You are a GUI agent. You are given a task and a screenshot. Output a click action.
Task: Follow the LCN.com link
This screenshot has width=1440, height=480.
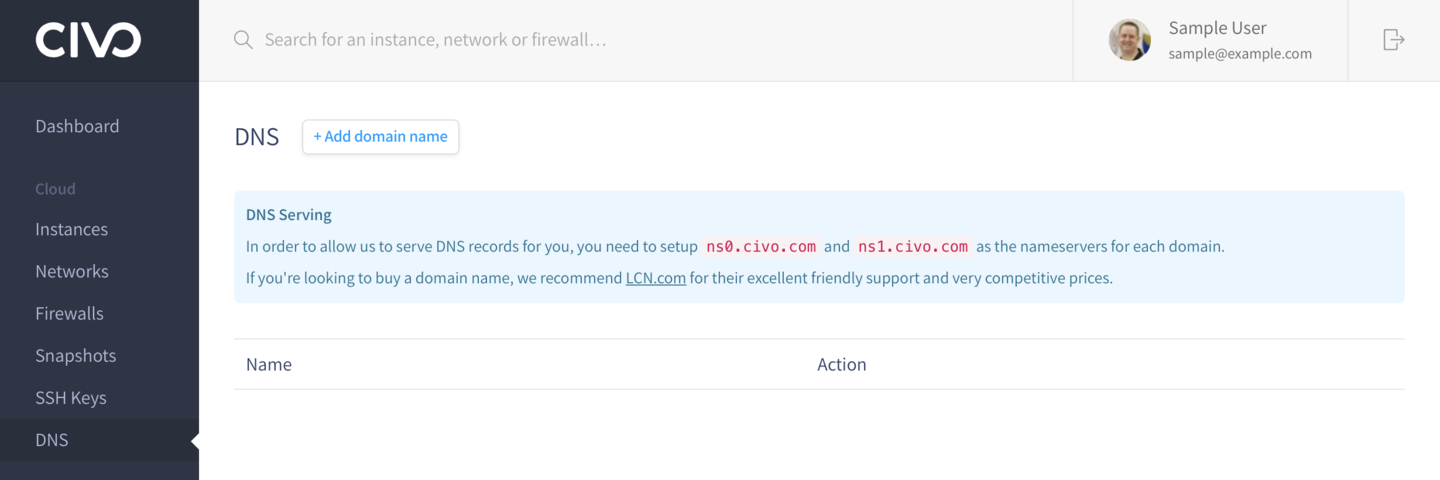click(x=656, y=278)
